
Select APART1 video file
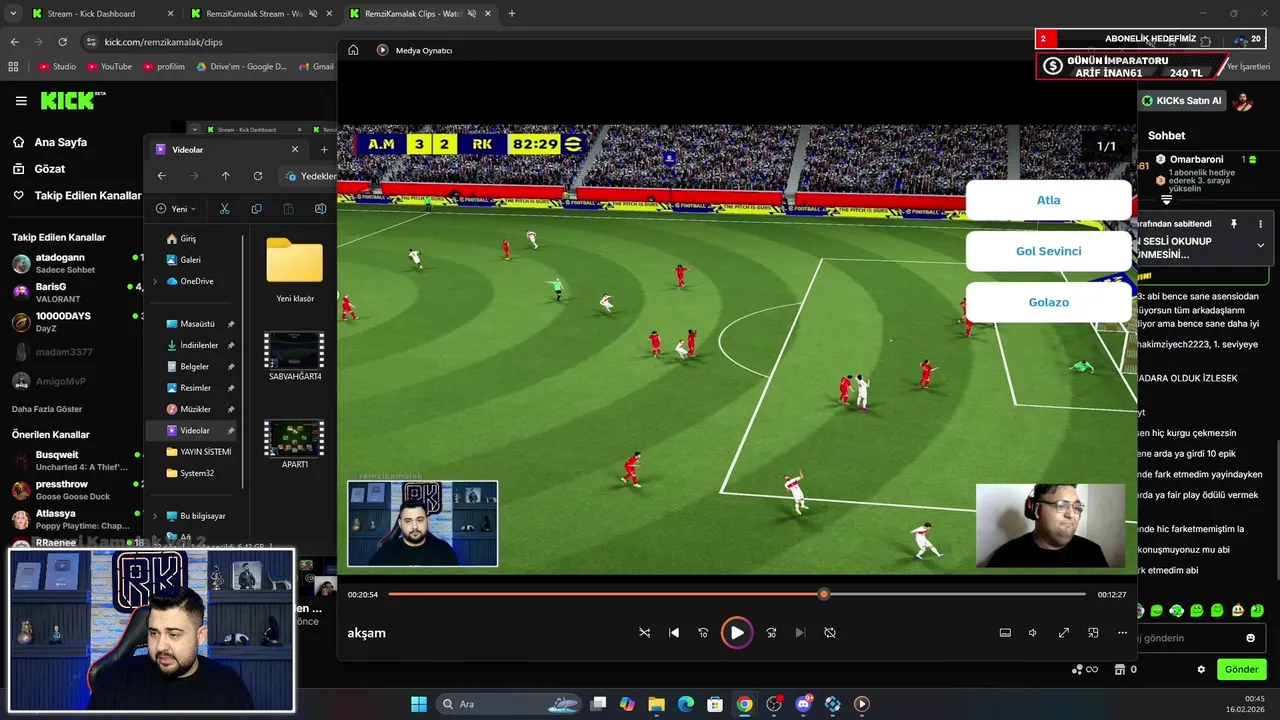coord(295,444)
